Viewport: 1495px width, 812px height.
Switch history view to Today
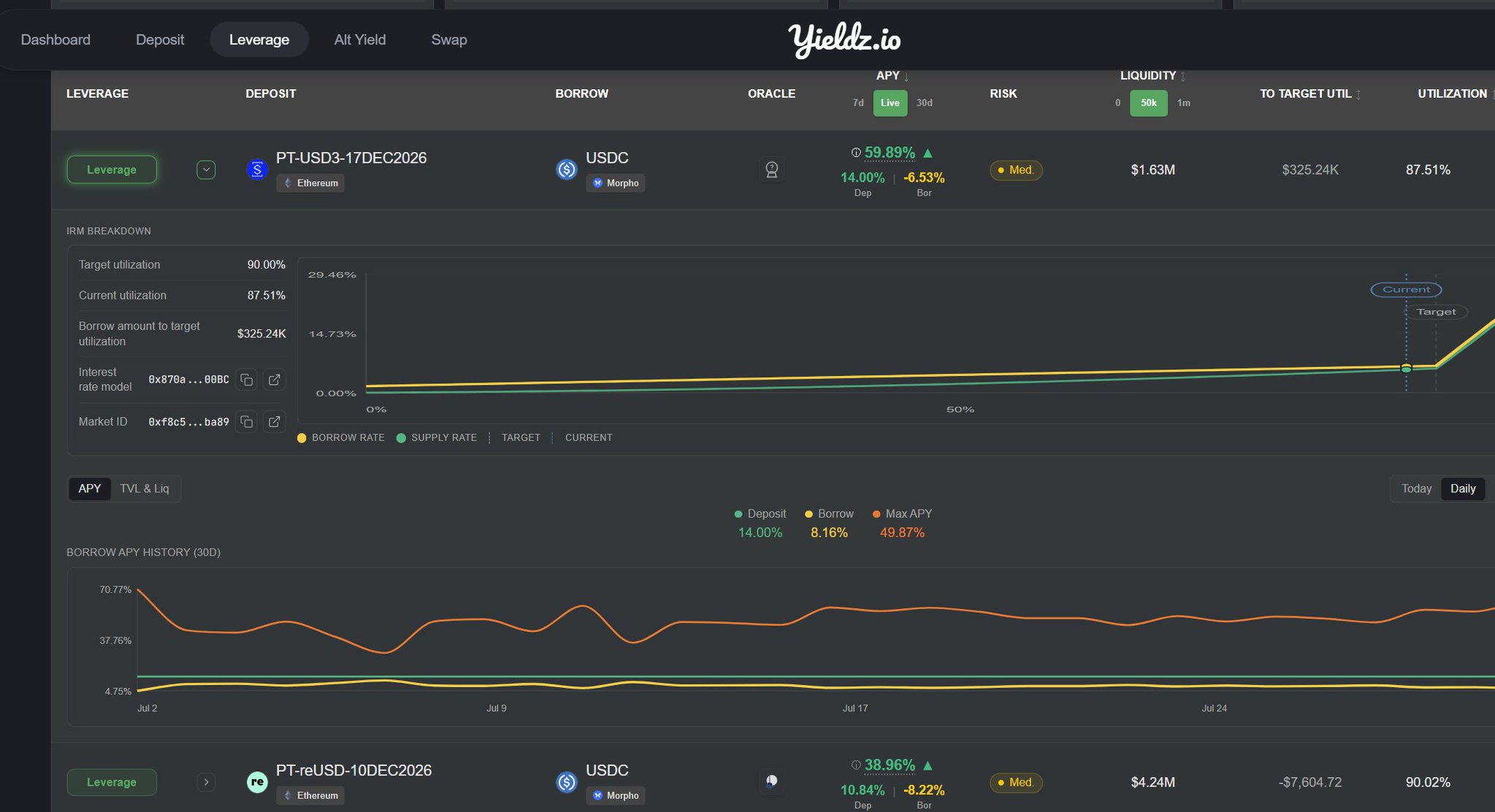1416,489
